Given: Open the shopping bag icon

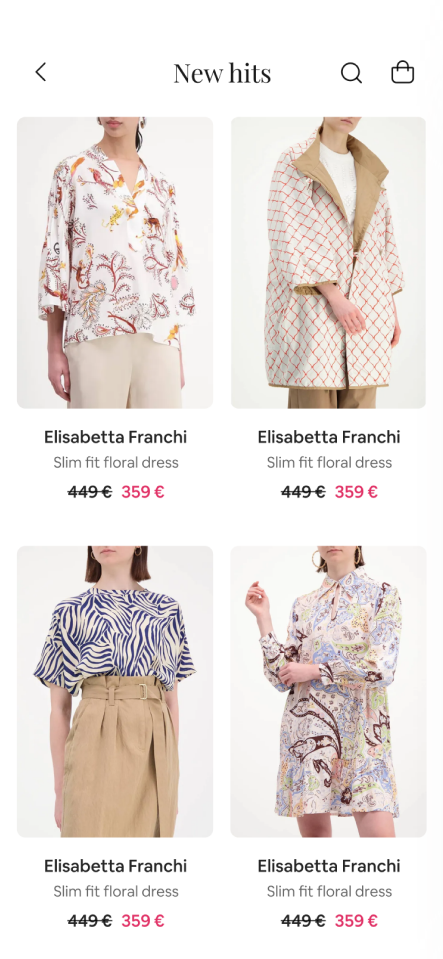Looking at the screenshot, I should click(403, 72).
